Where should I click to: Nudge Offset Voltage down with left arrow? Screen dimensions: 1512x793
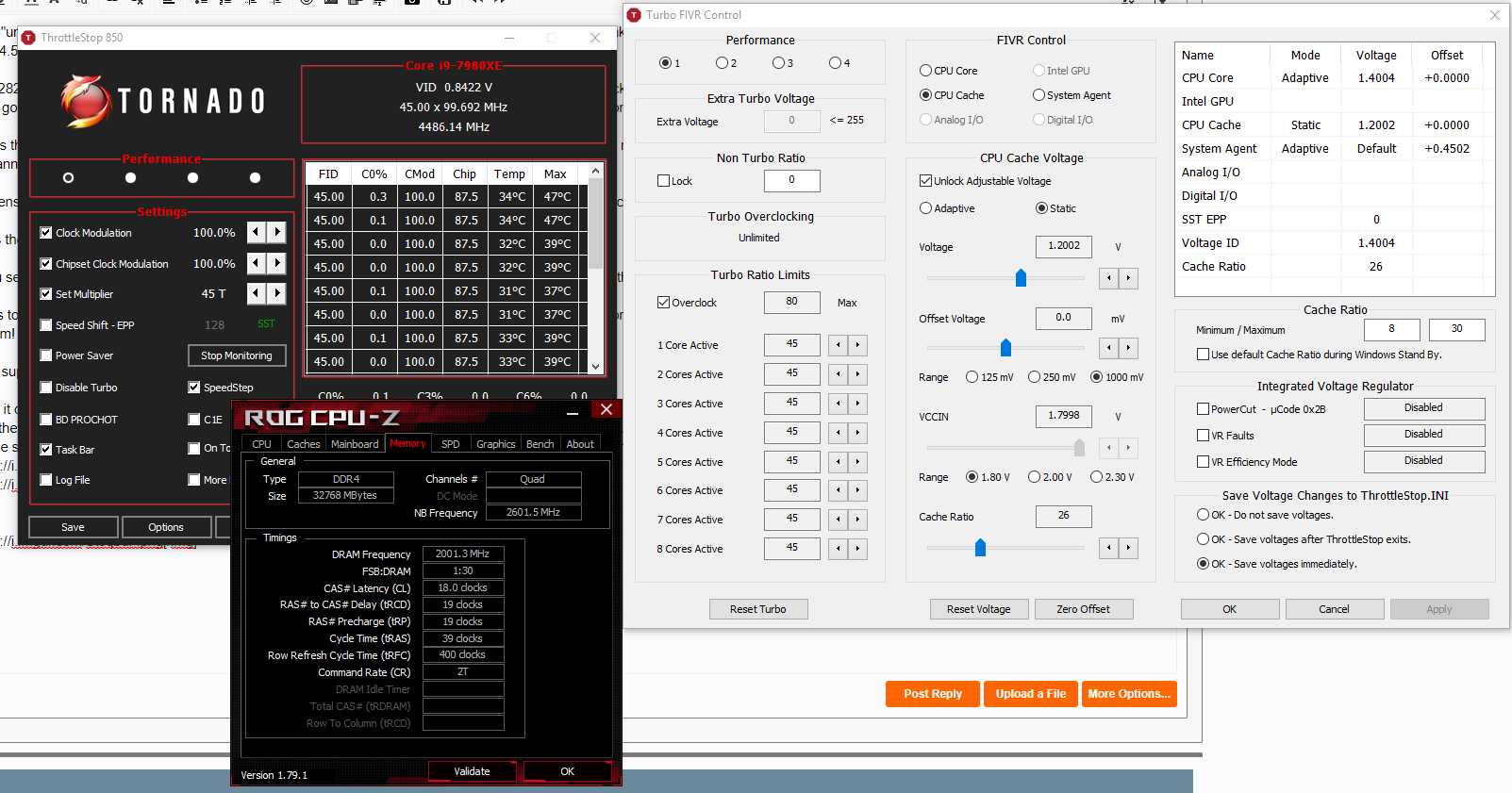click(1109, 348)
